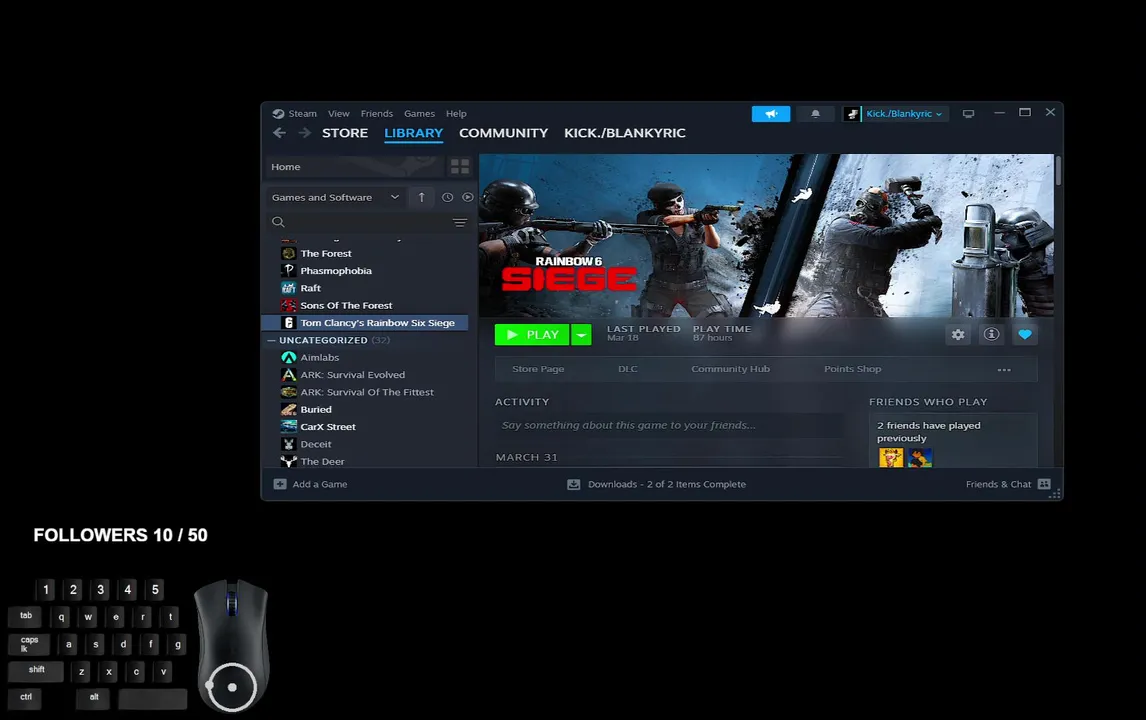Open the notifications bell
This screenshot has width=1146, height=720.
815,113
